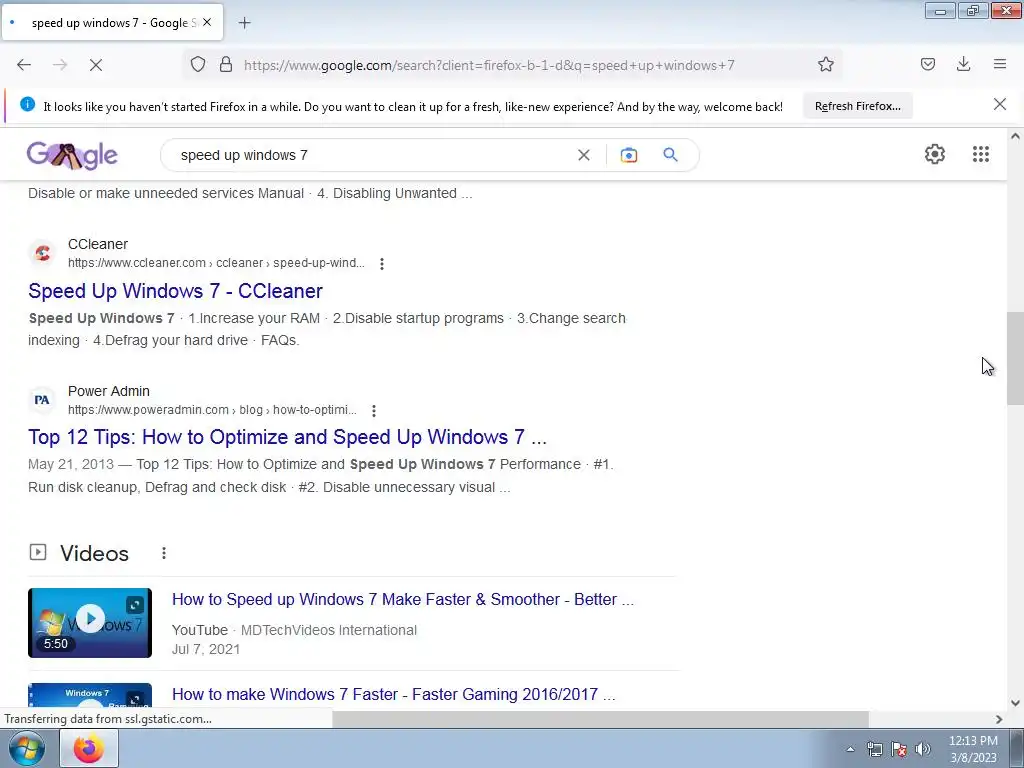This screenshot has height=768, width=1024.
Task: Clear the search box text
Action: [584, 155]
